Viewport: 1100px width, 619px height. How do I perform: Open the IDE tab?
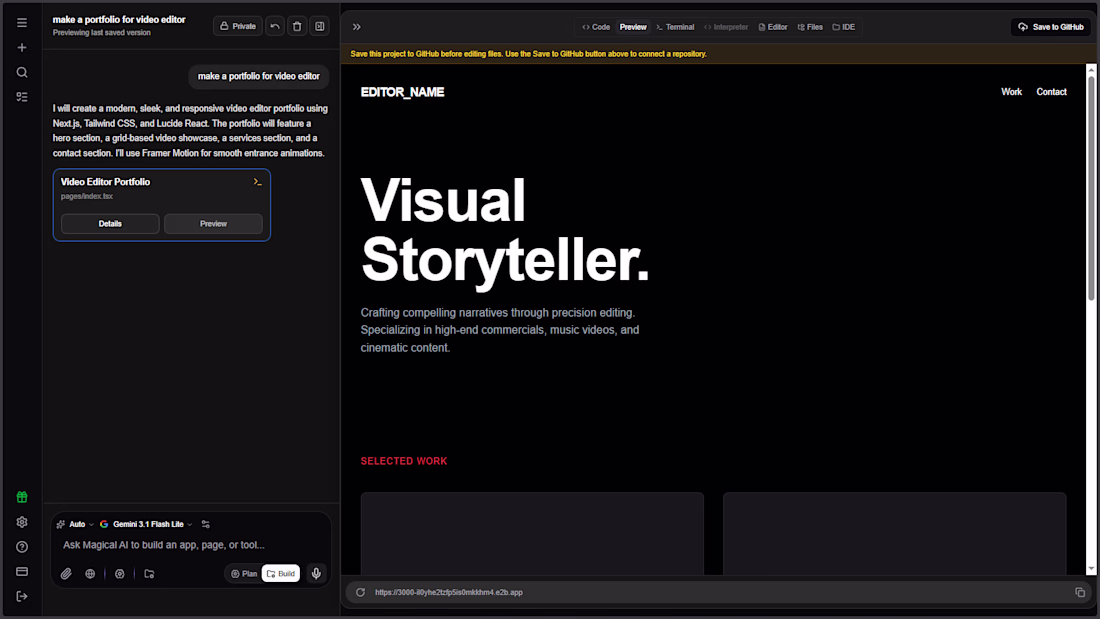[x=844, y=27]
